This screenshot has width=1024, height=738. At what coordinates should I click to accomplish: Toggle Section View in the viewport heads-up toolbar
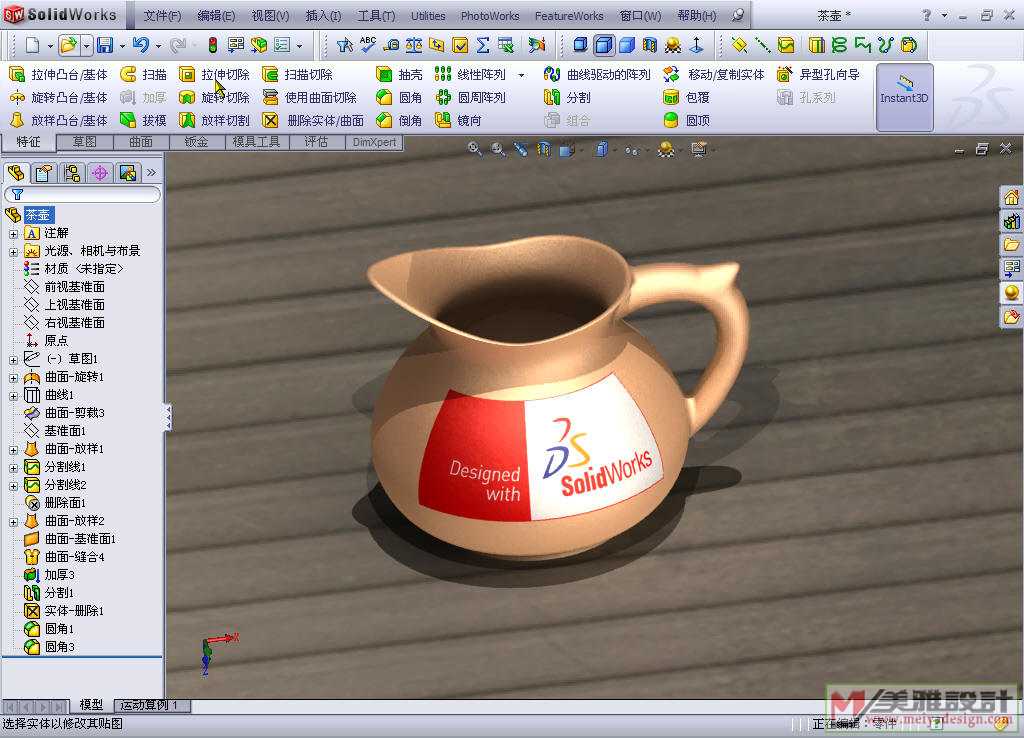point(543,150)
